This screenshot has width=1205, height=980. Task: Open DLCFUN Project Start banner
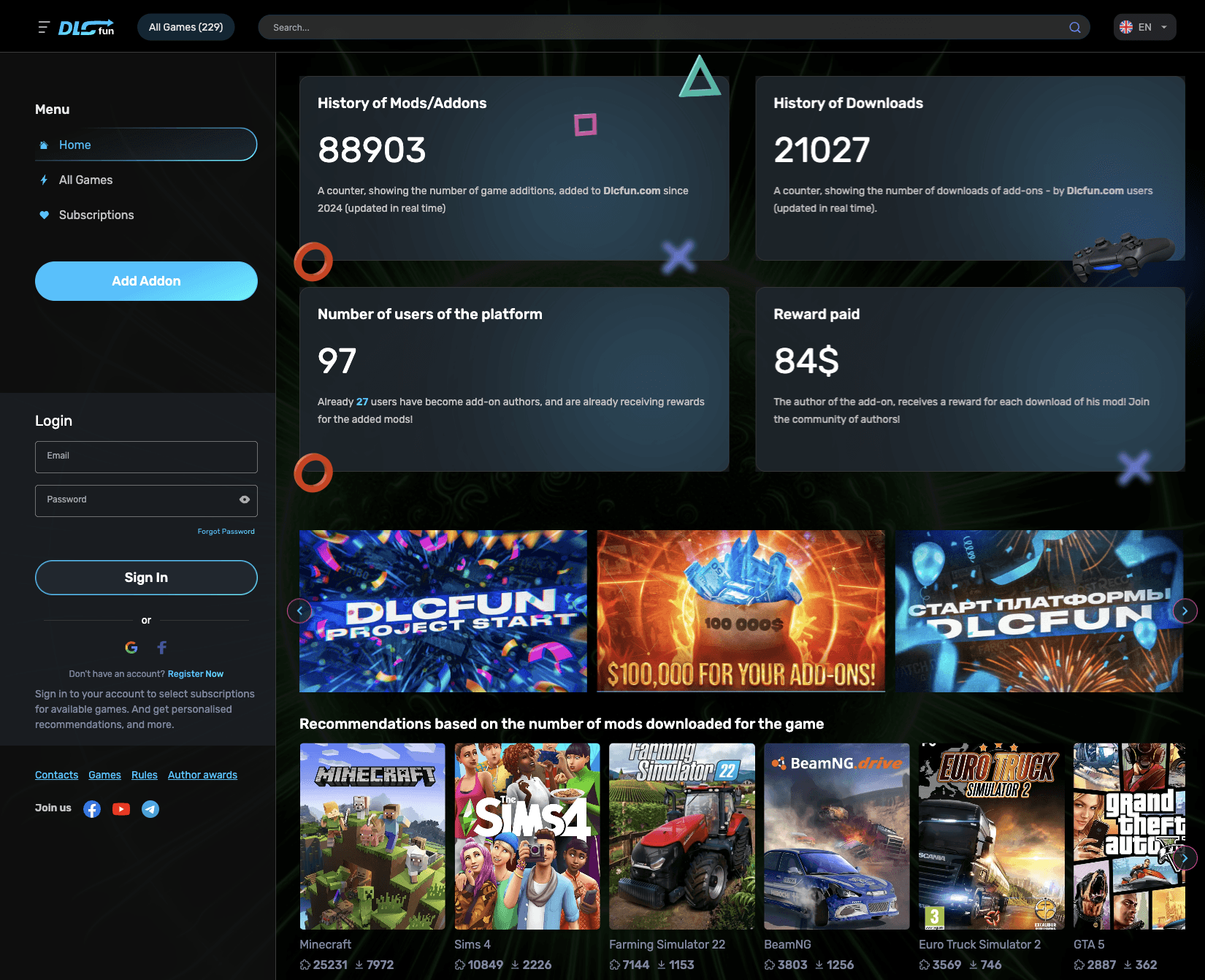pyautogui.click(x=443, y=611)
